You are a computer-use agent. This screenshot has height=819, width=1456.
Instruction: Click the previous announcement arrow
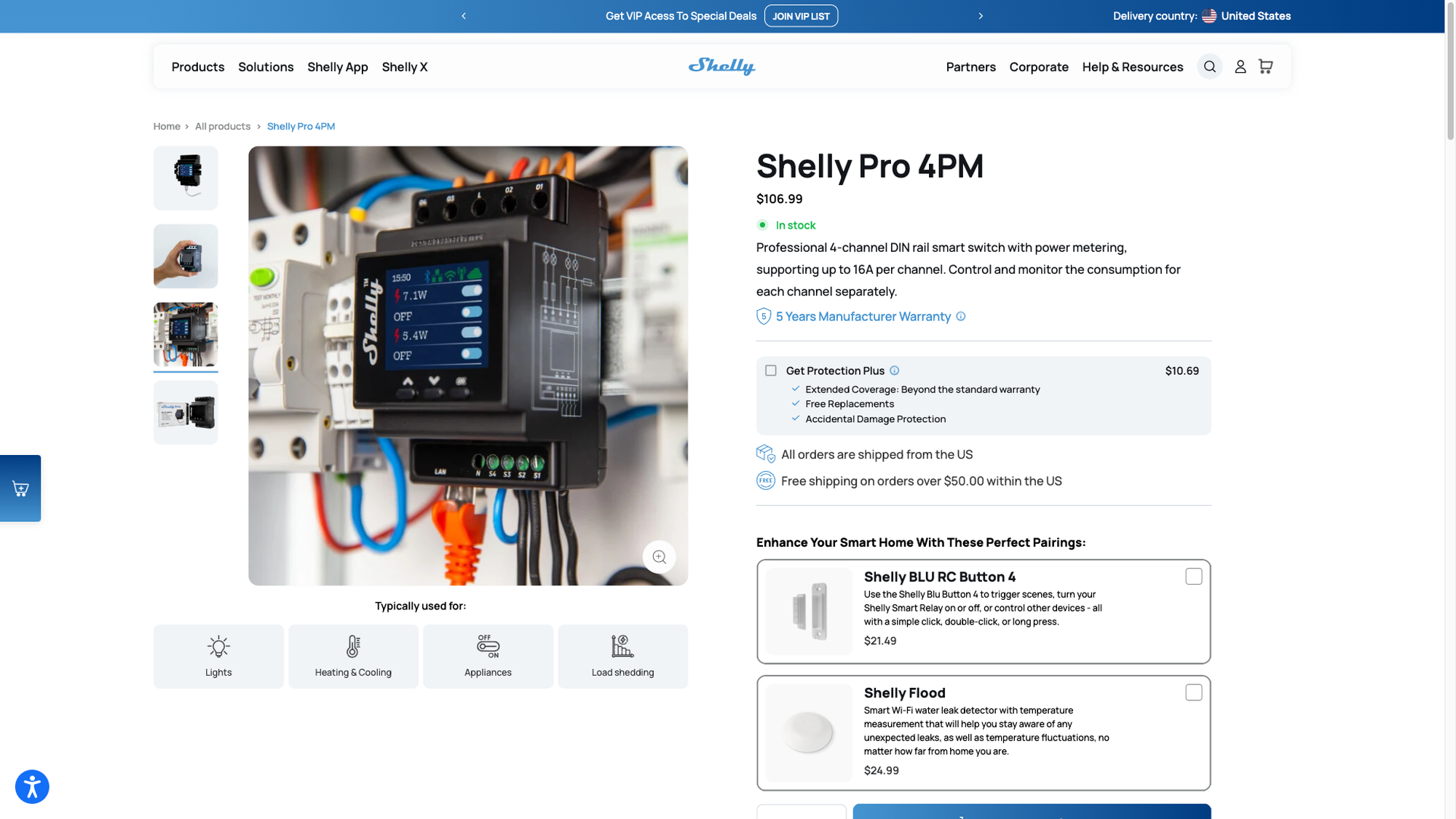point(463,16)
